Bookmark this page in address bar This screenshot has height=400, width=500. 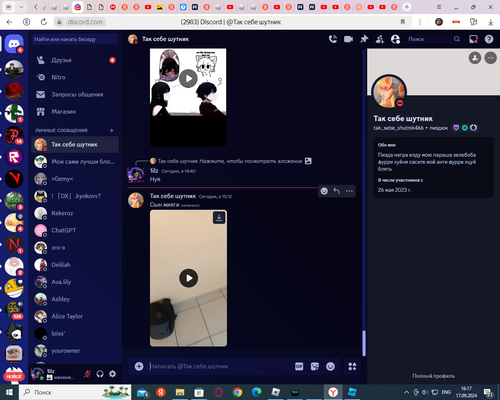pyautogui.click(x=403, y=22)
